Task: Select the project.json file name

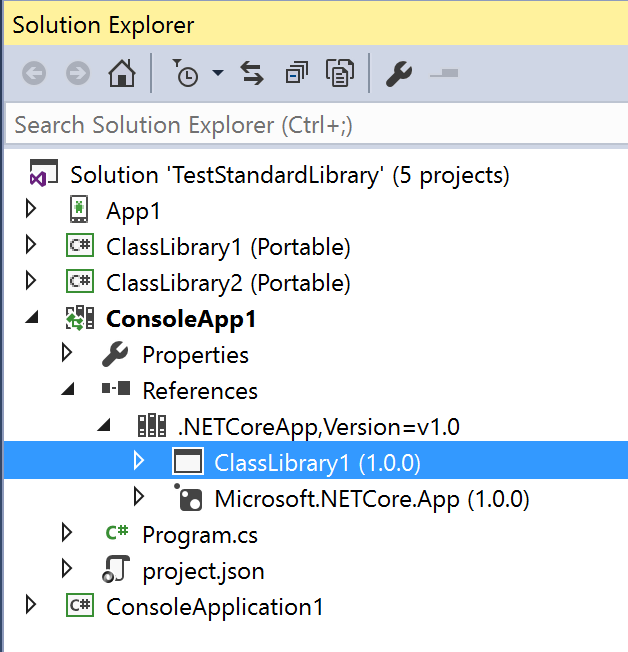Action: coord(203,572)
